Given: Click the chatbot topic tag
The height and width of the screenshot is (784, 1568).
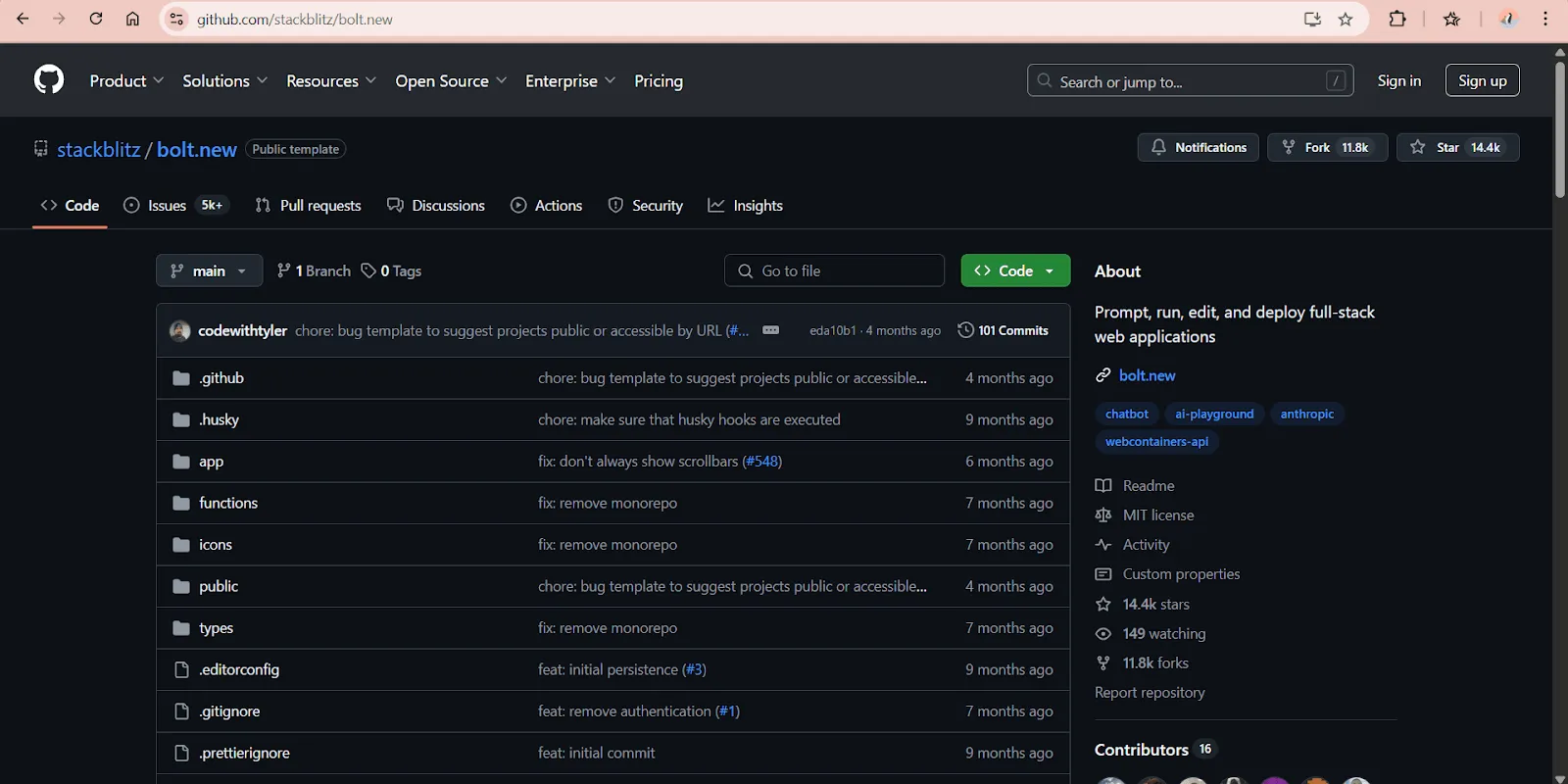Looking at the screenshot, I should pyautogui.click(x=1127, y=414).
